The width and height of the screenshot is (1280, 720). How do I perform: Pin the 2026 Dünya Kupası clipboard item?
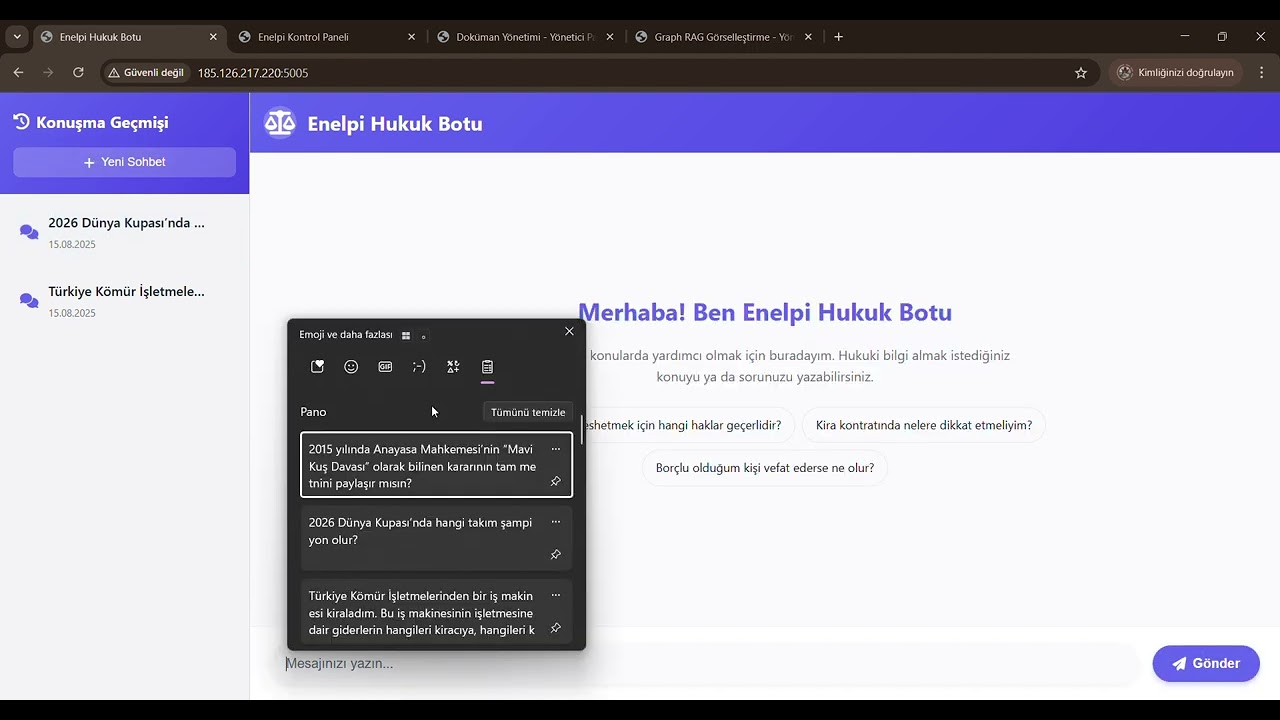point(556,555)
